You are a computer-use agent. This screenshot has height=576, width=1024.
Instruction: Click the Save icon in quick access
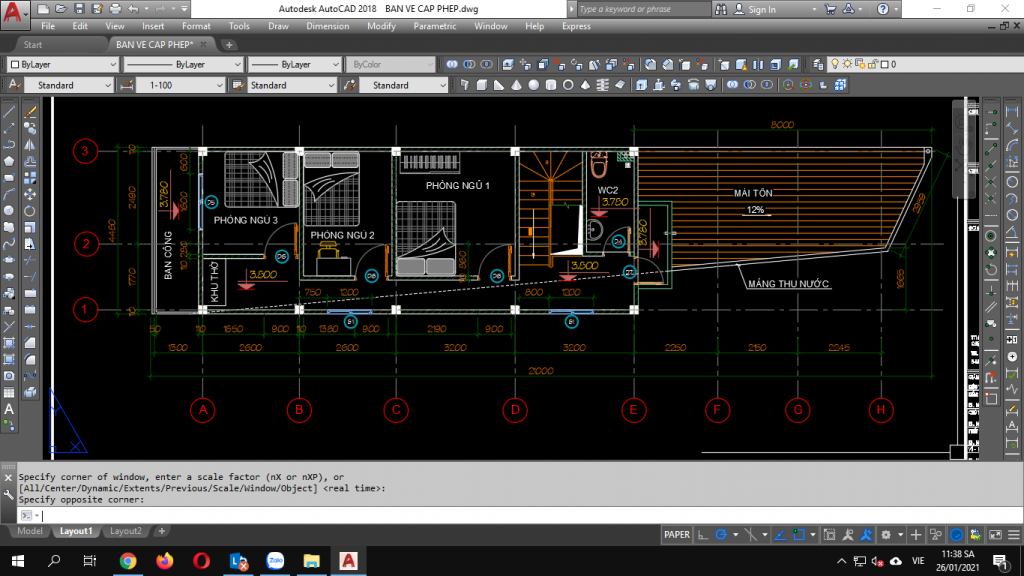[x=79, y=9]
